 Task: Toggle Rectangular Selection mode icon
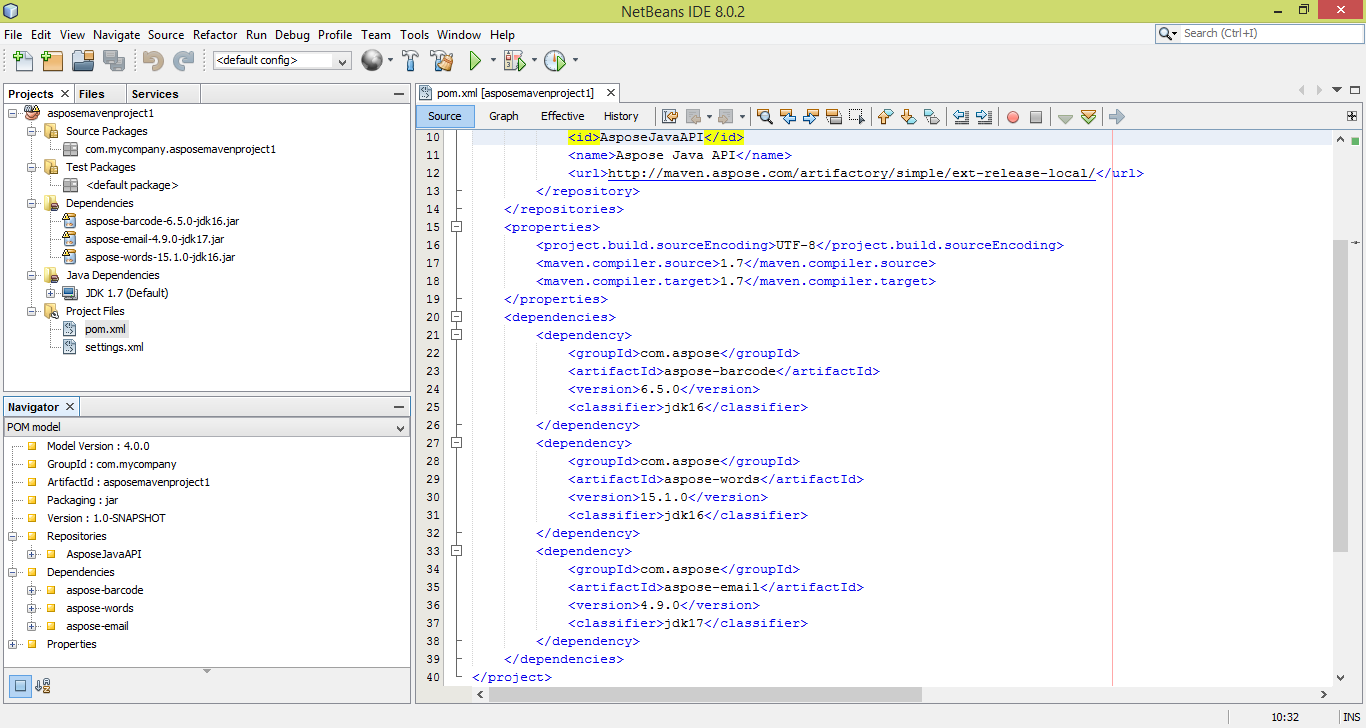point(857,117)
